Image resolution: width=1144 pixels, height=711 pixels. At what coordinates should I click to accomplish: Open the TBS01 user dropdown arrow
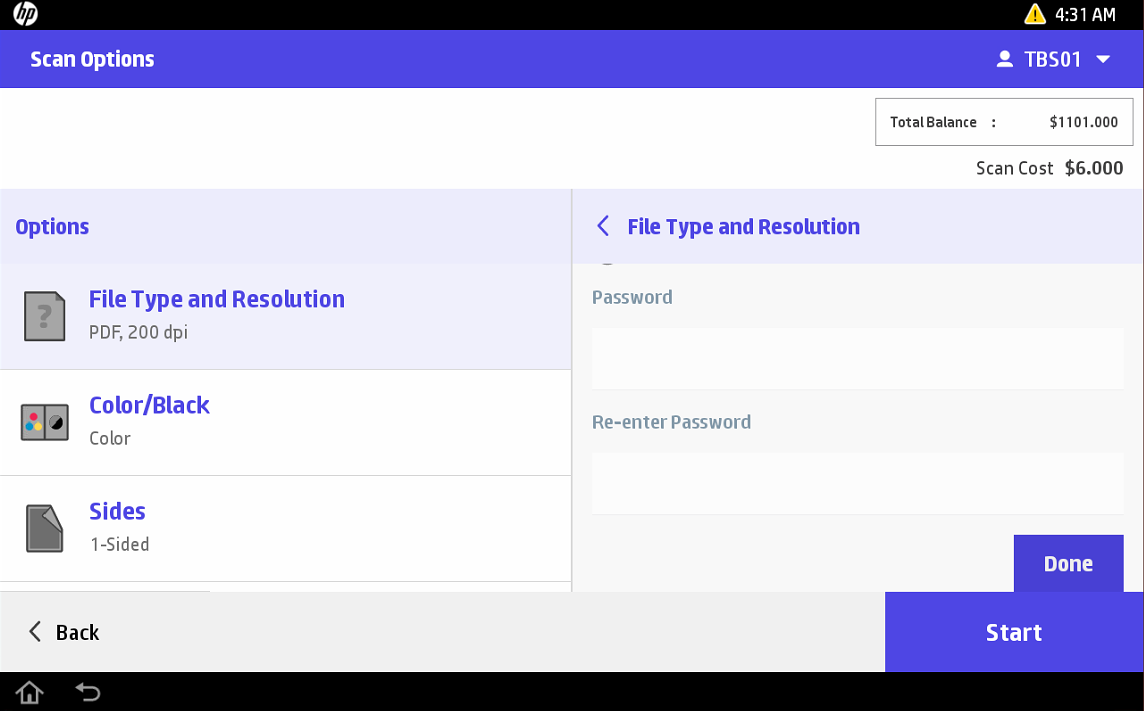pyautogui.click(x=1104, y=59)
